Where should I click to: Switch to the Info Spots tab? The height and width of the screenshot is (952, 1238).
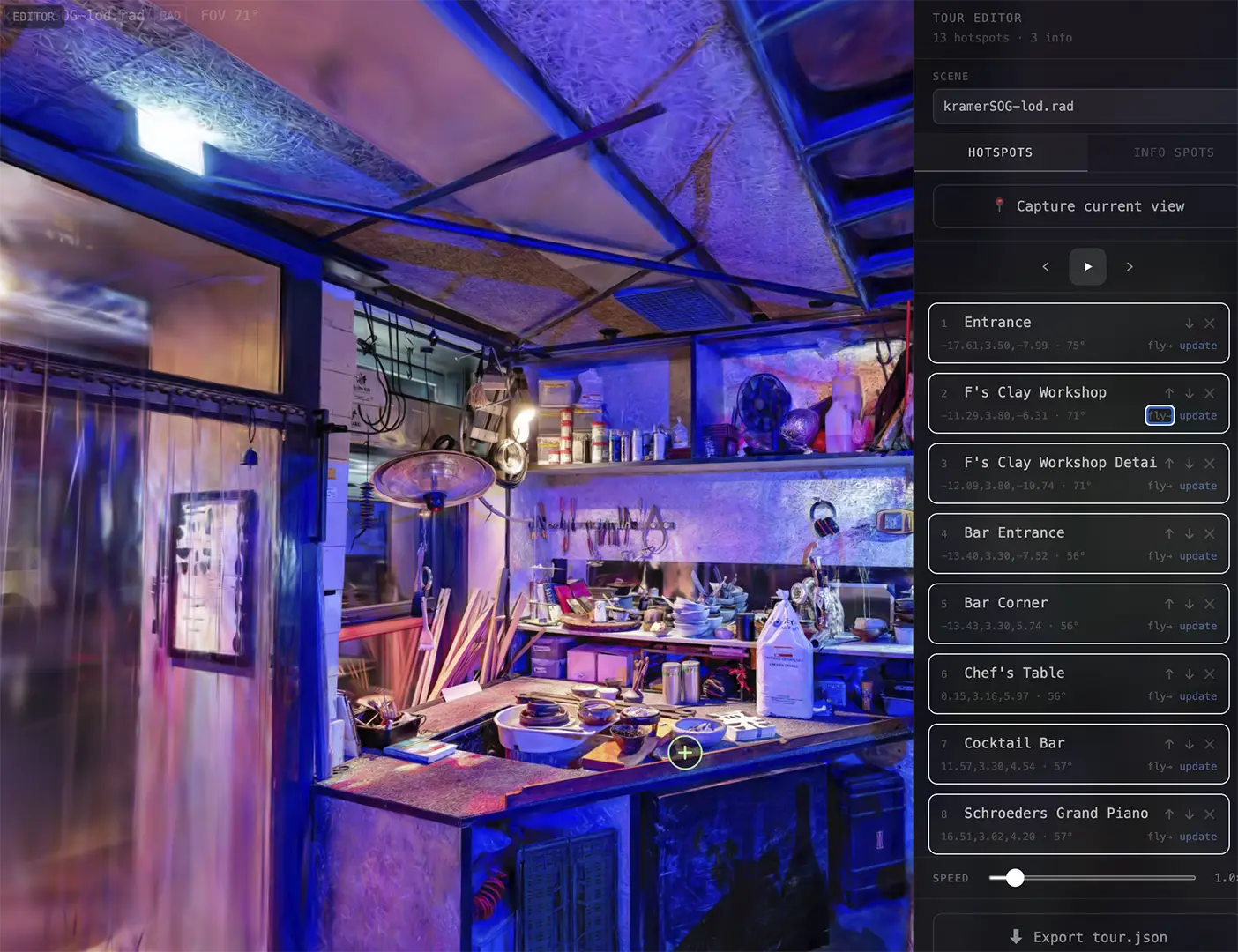(x=1174, y=152)
